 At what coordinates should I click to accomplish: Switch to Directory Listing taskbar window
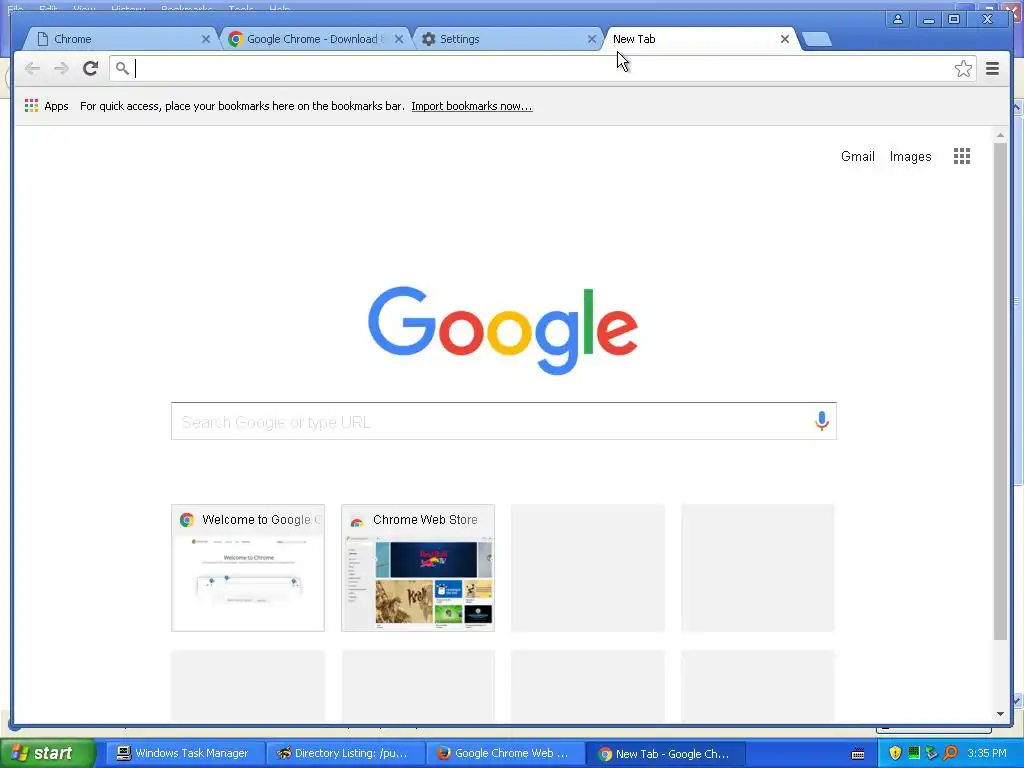click(x=345, y=753)
